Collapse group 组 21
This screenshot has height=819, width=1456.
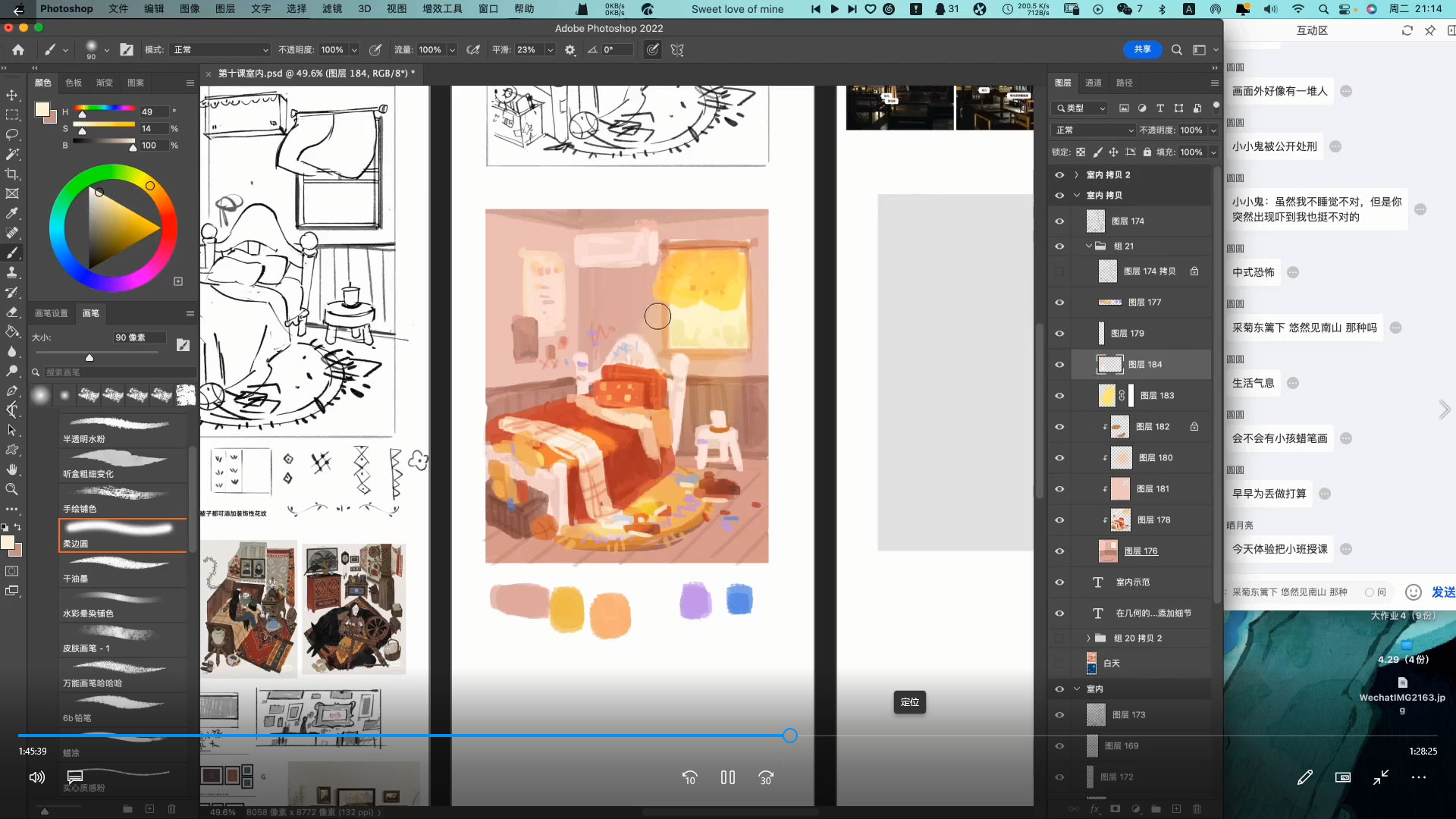1089,246
